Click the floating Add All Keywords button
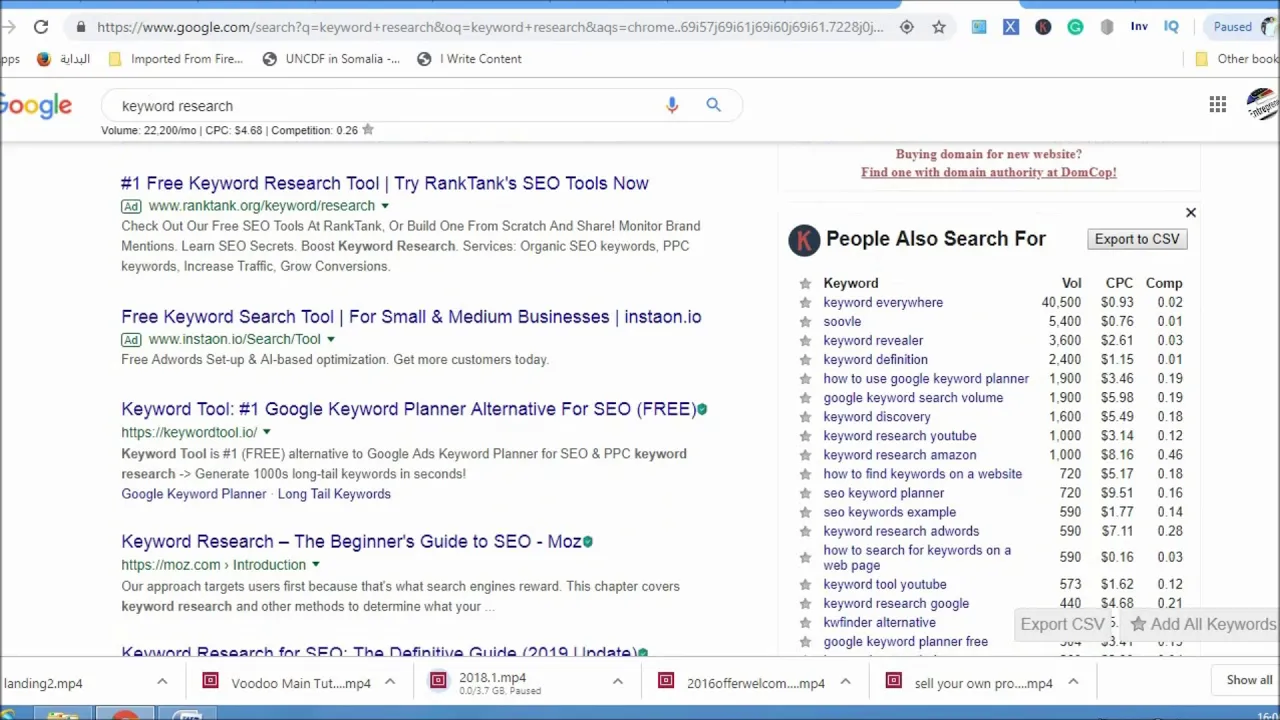 1203,624
